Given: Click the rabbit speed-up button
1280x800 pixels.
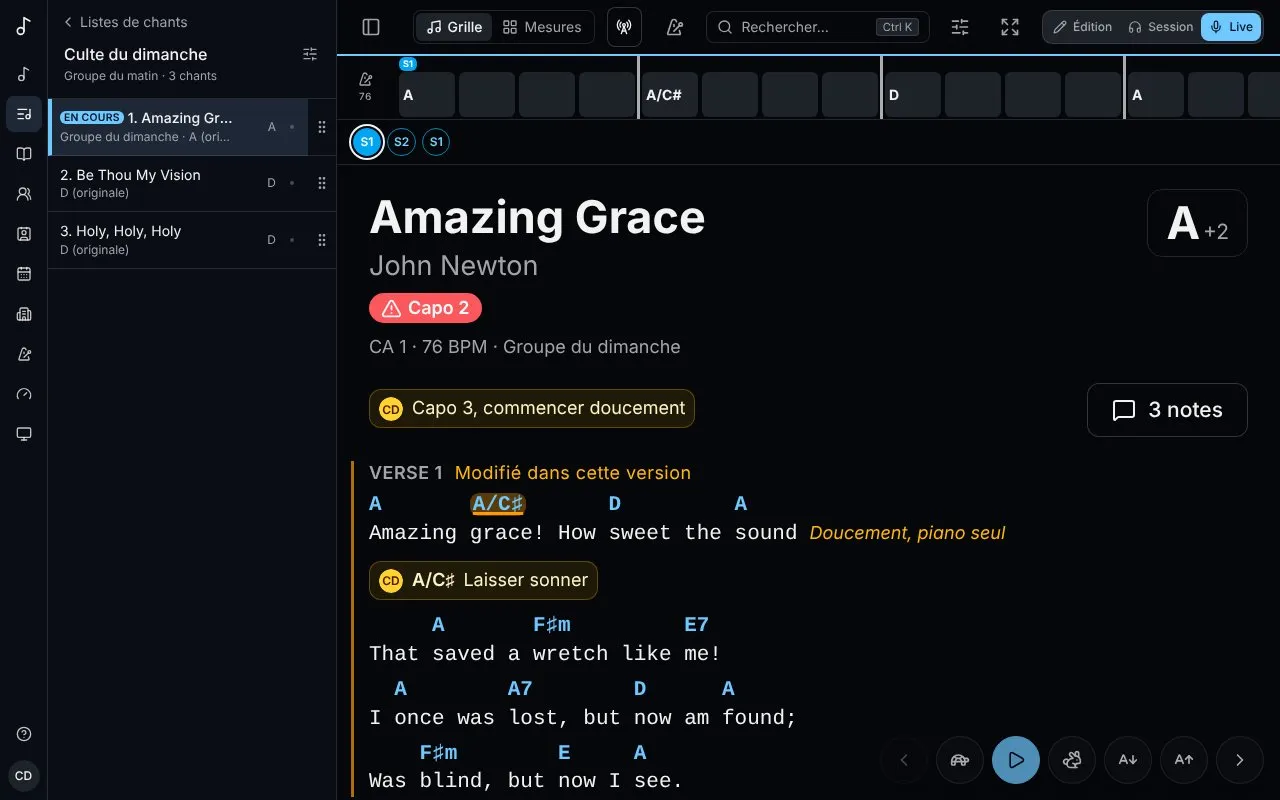Looking at the screenshot, I should click(x=1072, y=760).
